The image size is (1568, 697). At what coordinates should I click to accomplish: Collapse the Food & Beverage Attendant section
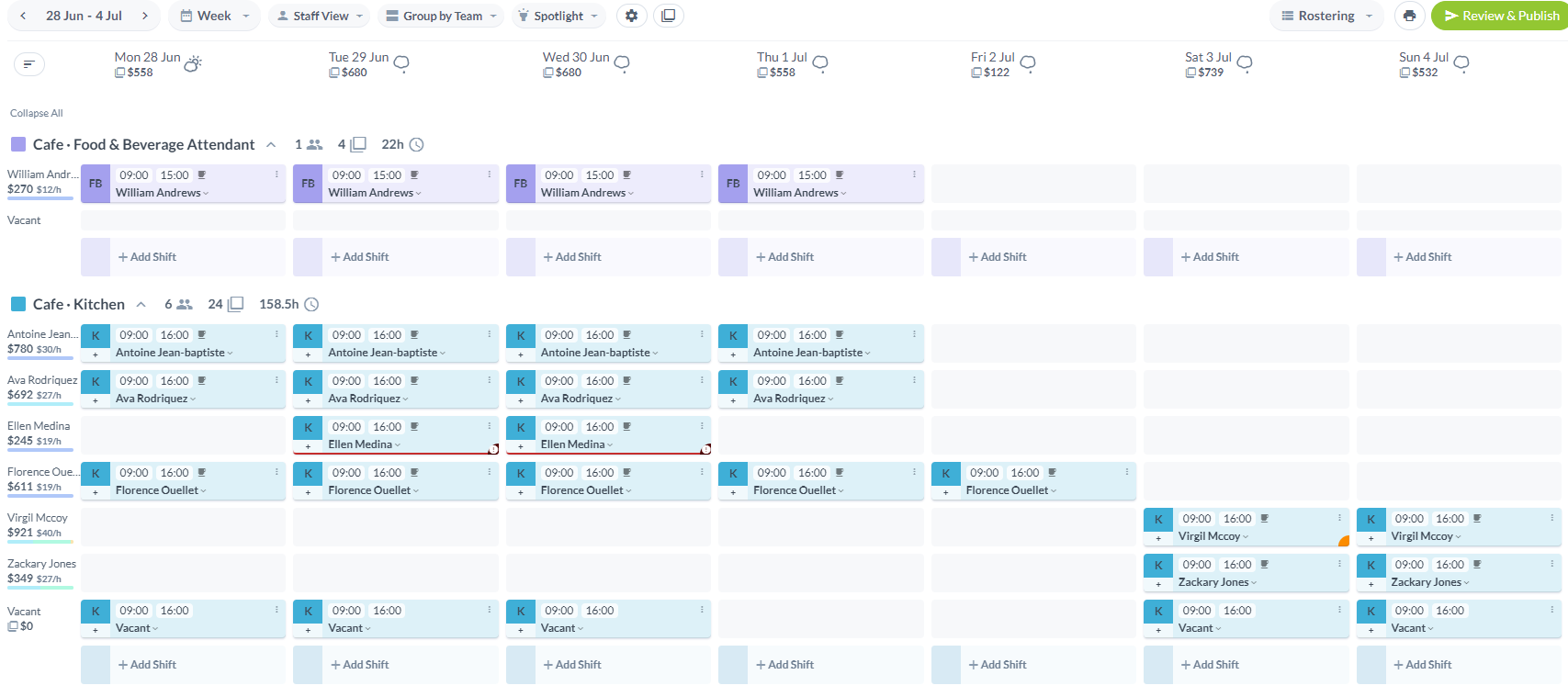click(x=271, y=144)
